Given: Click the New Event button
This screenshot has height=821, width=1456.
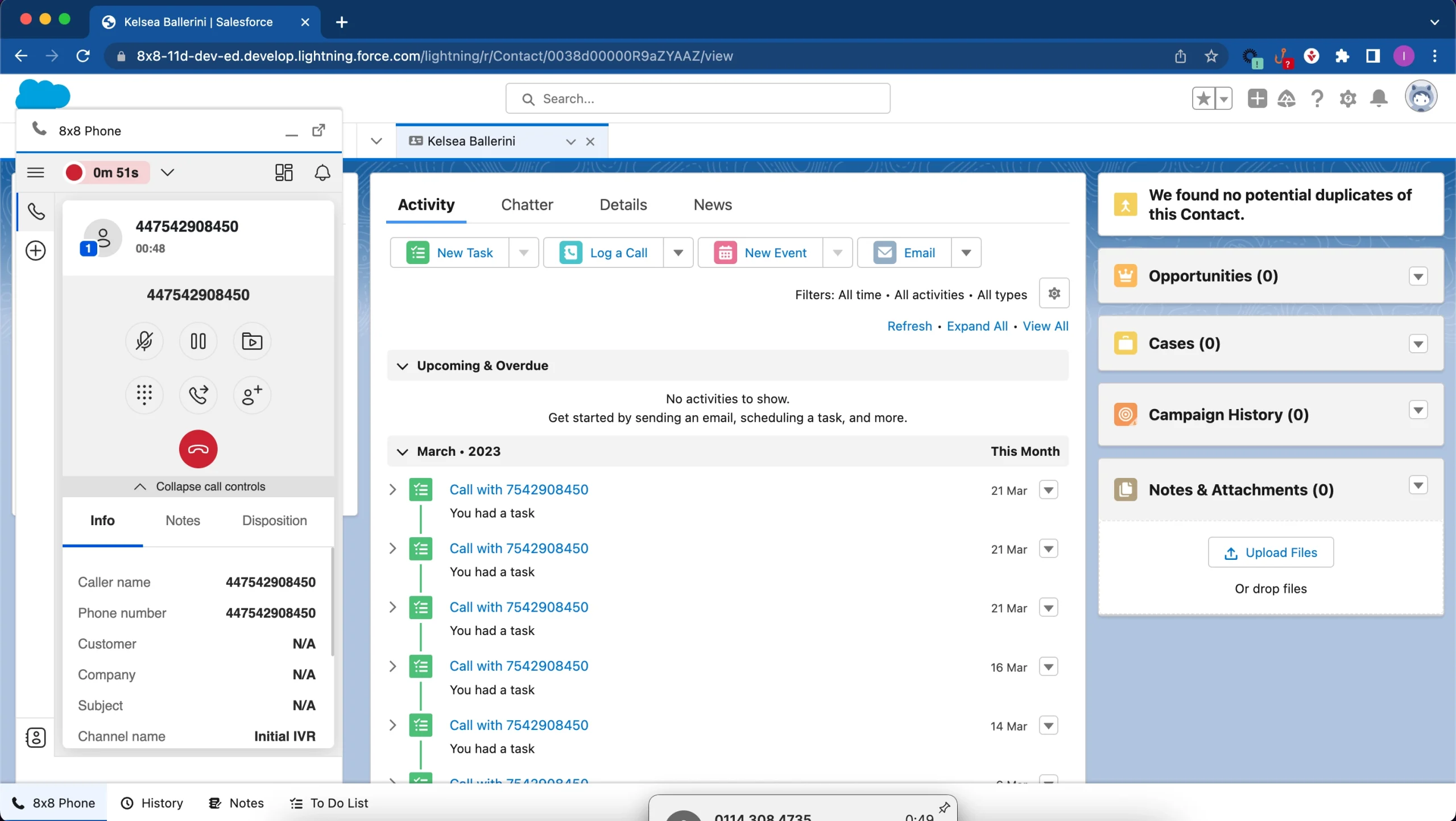Looking at the screenshot, I should click(760, 253).
